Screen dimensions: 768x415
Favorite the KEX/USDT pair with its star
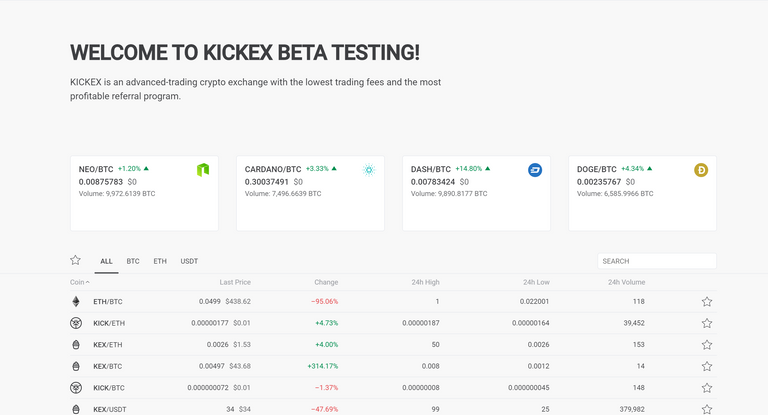point(707,409)
